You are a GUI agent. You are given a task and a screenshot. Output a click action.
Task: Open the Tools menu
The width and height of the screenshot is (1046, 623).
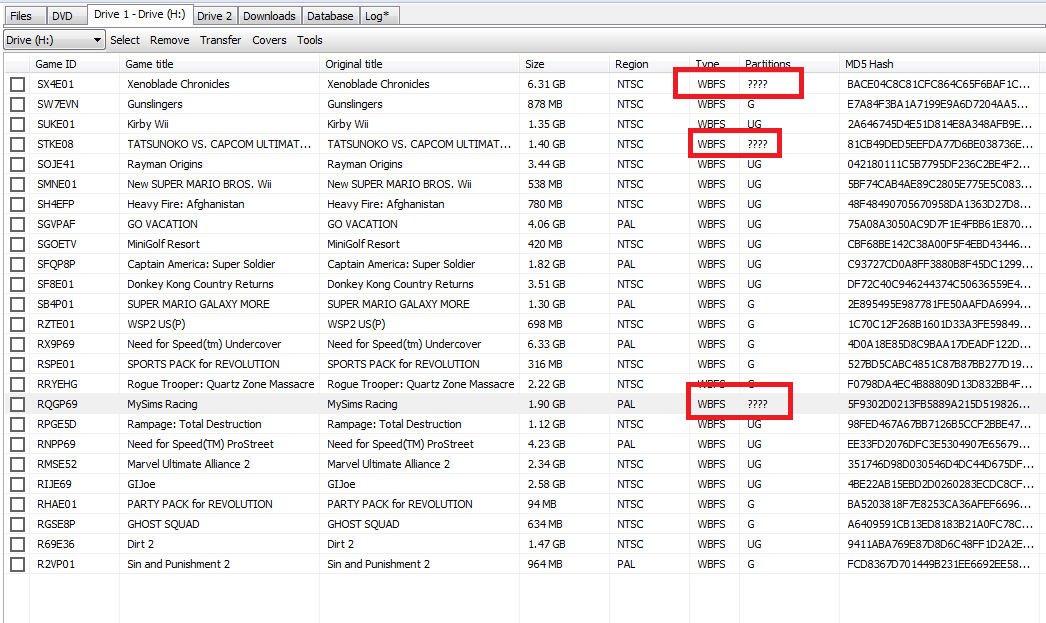coord(310,40)
